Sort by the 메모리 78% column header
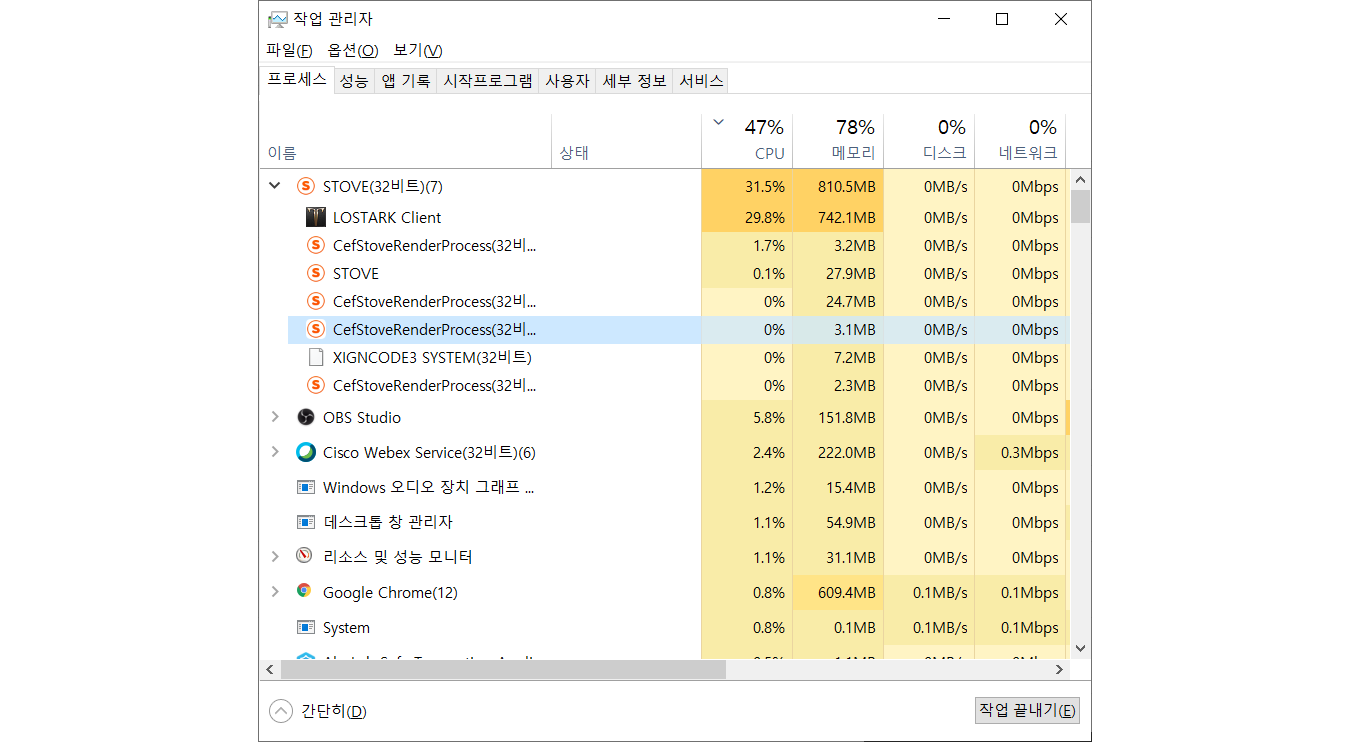This screenshot has height=742, width=1350. click(838, 141)
